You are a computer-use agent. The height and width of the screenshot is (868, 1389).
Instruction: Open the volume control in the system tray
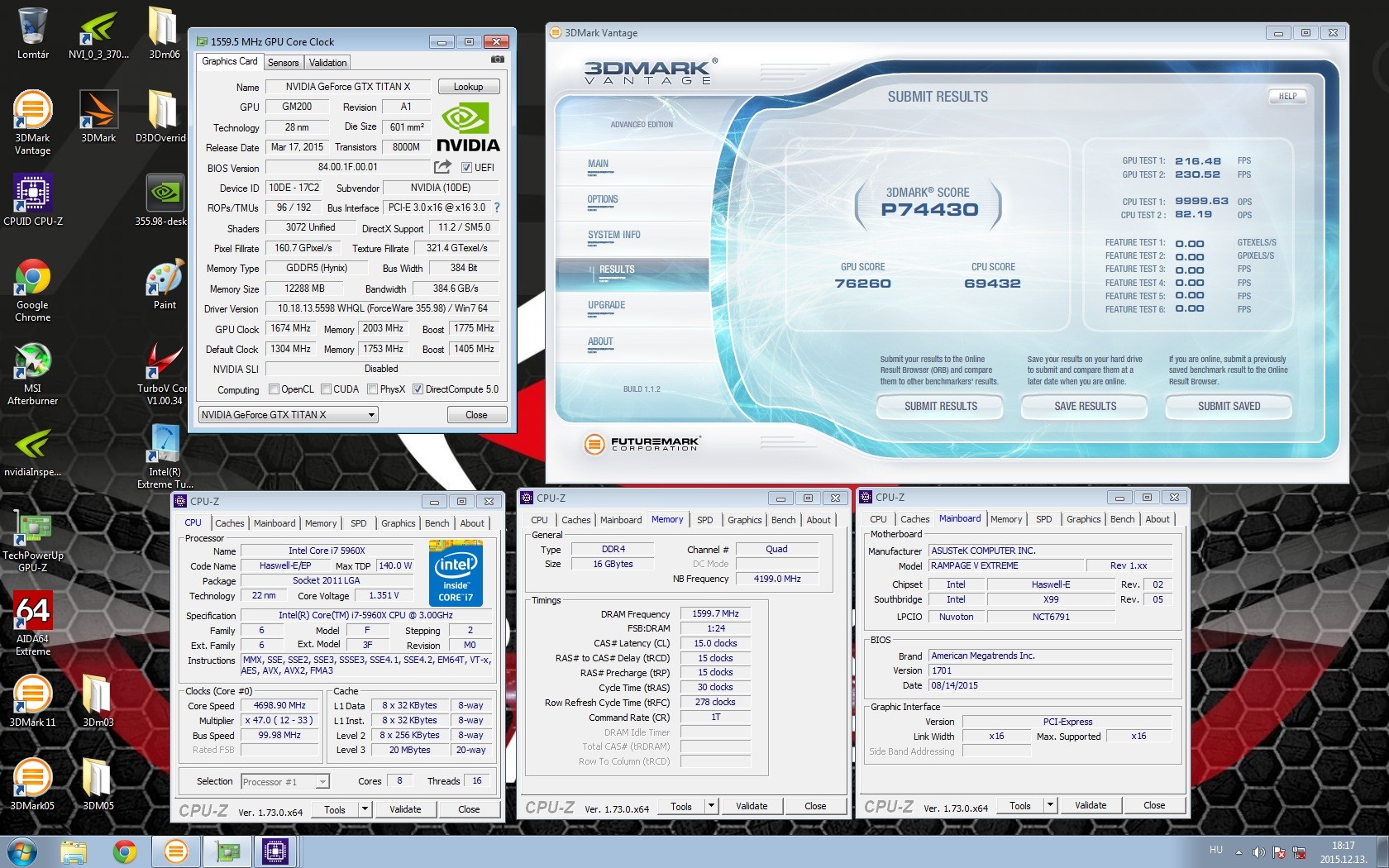1259,852
